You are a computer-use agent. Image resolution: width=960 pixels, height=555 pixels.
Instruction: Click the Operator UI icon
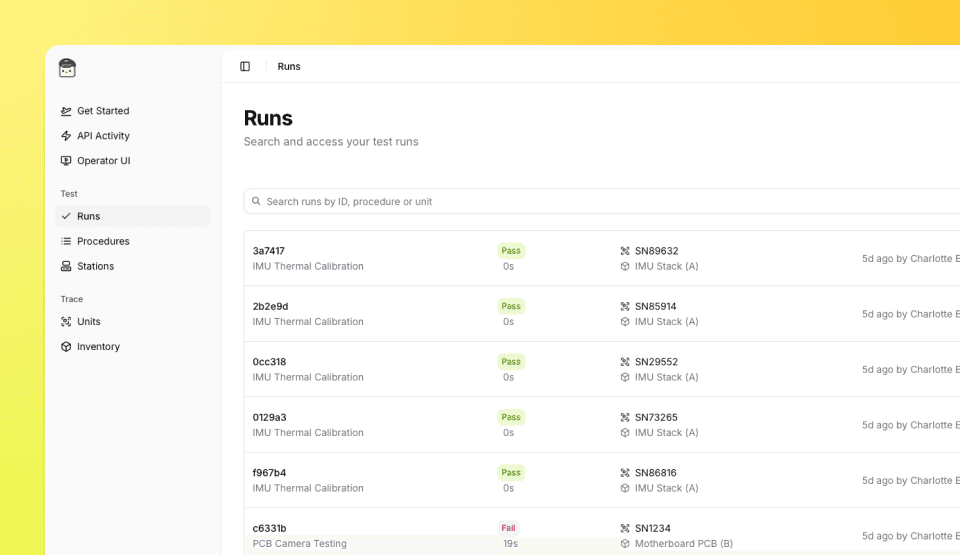tap(66, 161)
